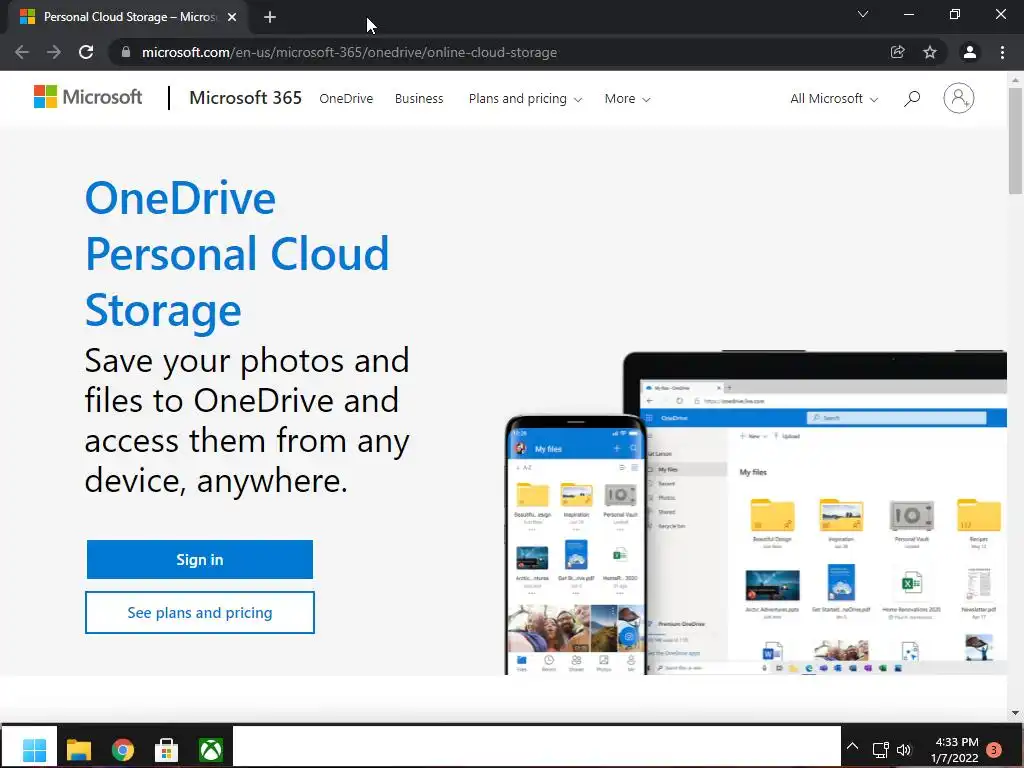Viewport: 1024px width, 768px height.
Task: Click the Chrome taskbar icon
Action: [x=122, y=750]
